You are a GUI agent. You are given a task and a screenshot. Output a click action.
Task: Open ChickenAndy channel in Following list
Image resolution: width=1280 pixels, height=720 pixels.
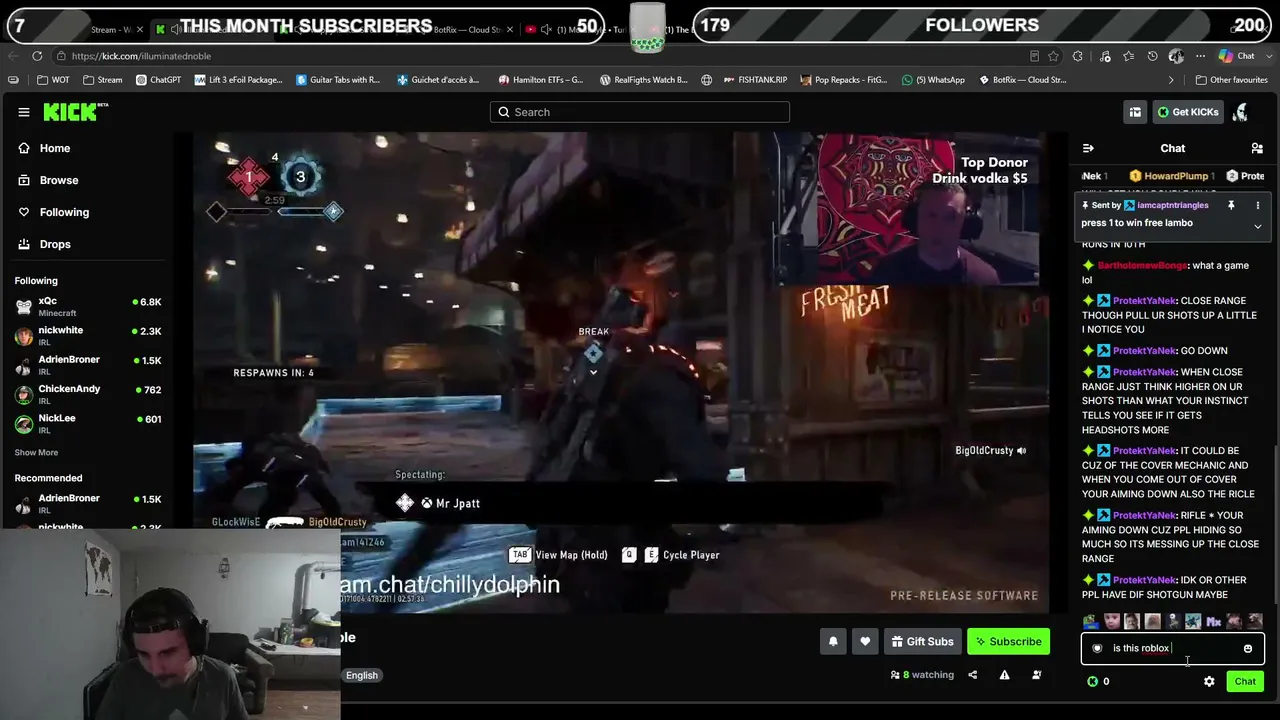88,395
